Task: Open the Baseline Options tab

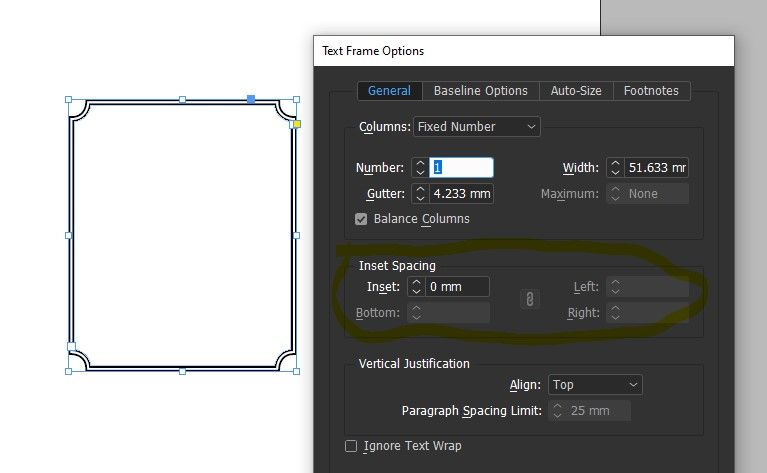Action: pyautogui.click(x=480, y=91)
